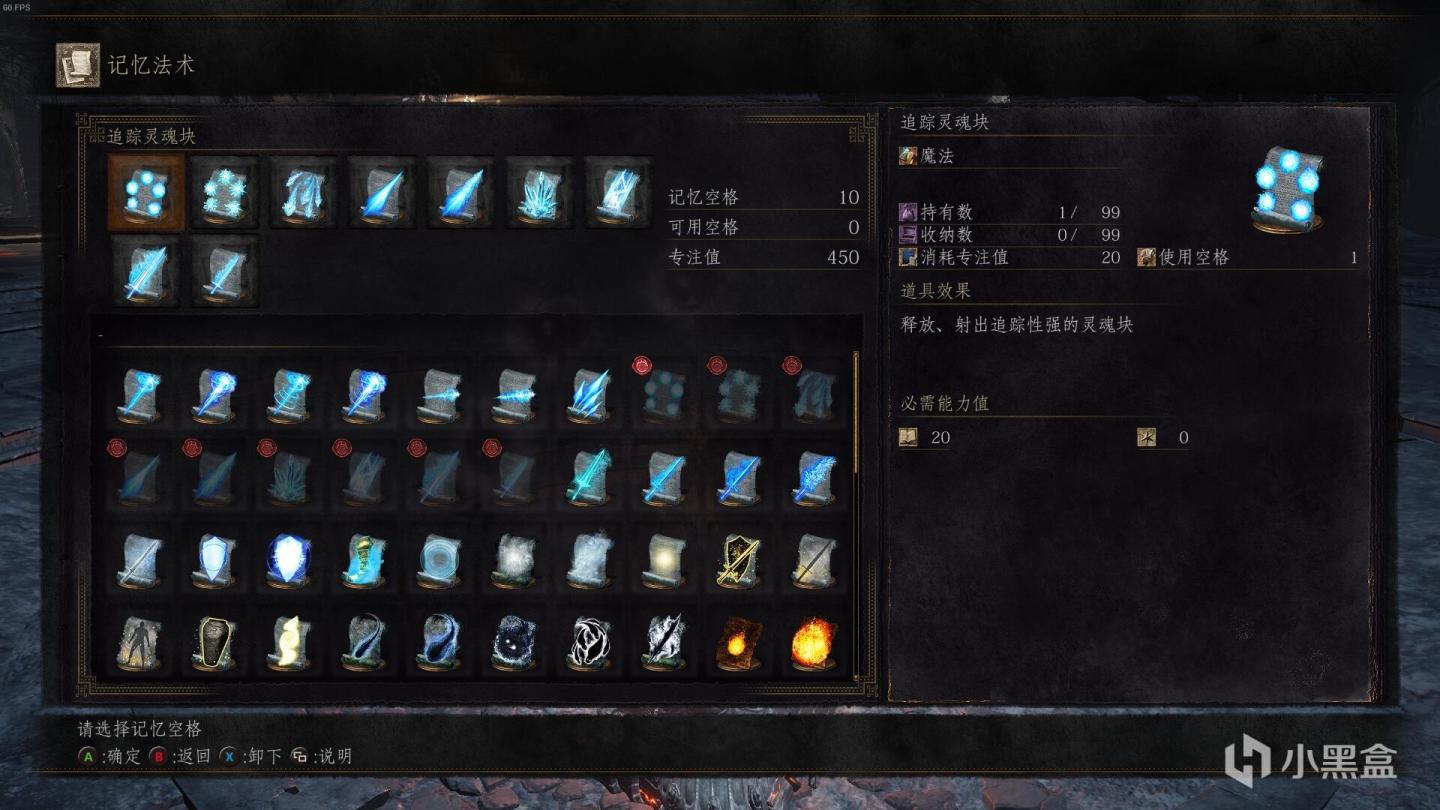Click the red-marked five-orb soulmass scroll
The width and height of the screenshot is (1440, 810).
(x=663, y=394)
